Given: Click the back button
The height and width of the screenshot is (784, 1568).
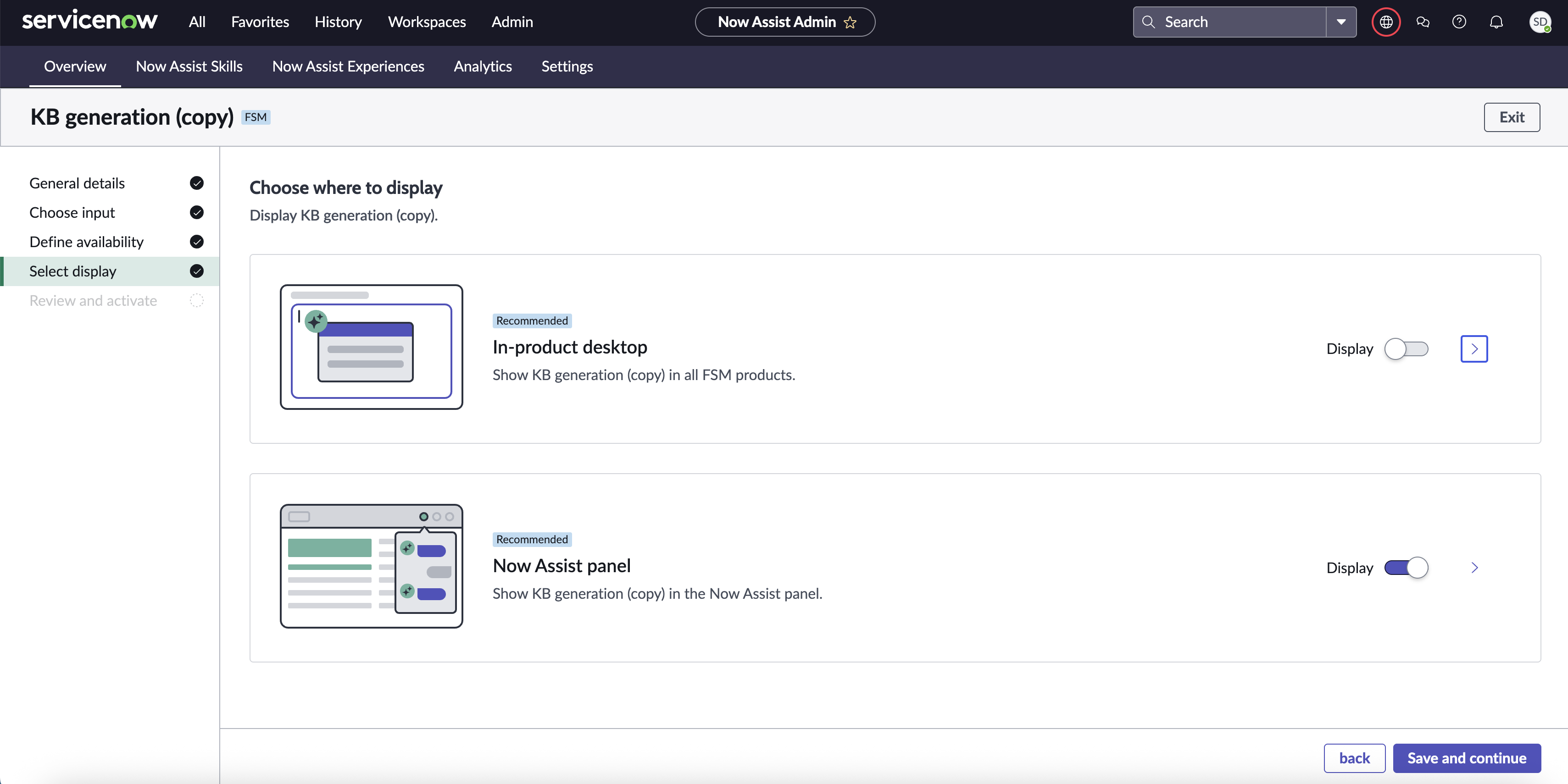Looking at the screenshot, I should point(1354,758).
